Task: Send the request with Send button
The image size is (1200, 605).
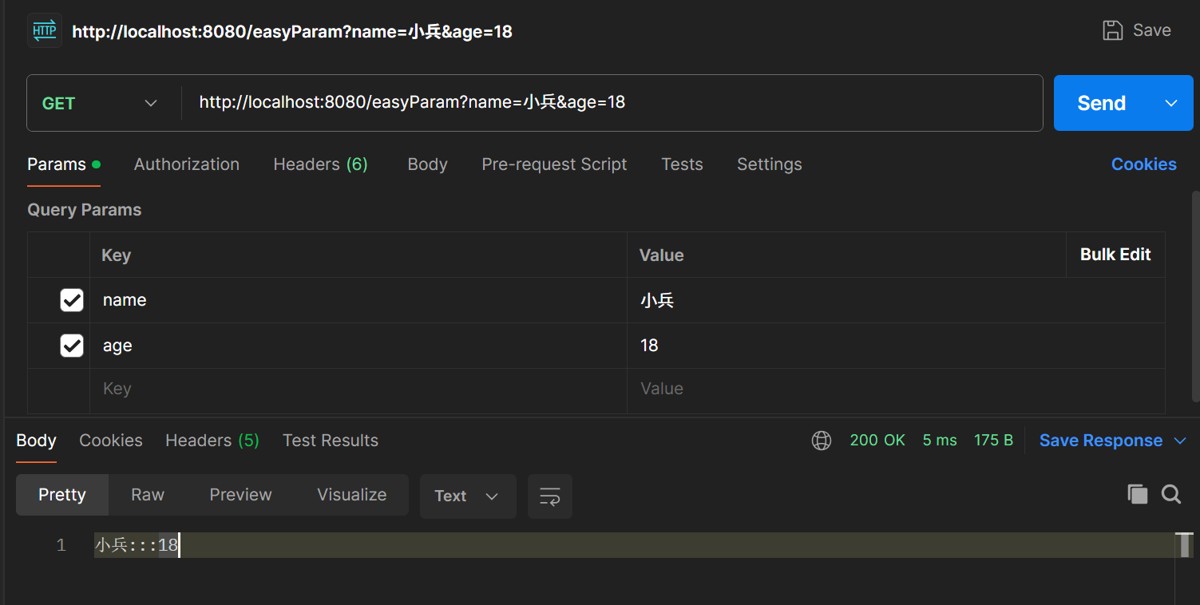Action: click(1101, 103)
